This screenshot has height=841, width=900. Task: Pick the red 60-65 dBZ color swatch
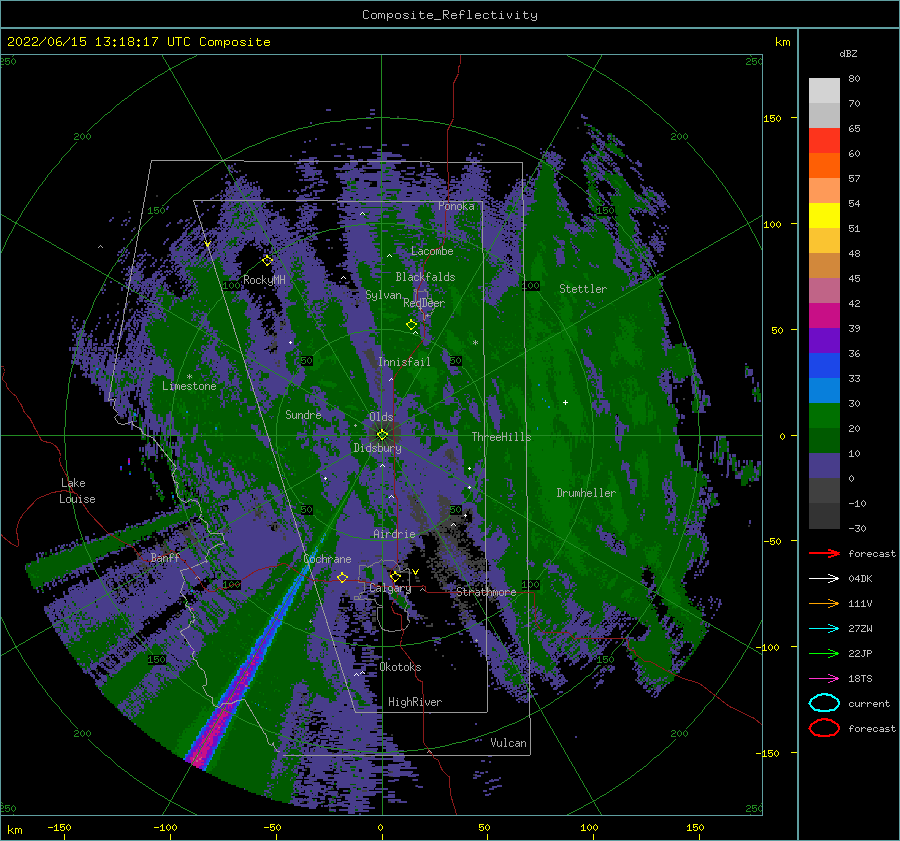pyautogui.click(x=824, y=141)
